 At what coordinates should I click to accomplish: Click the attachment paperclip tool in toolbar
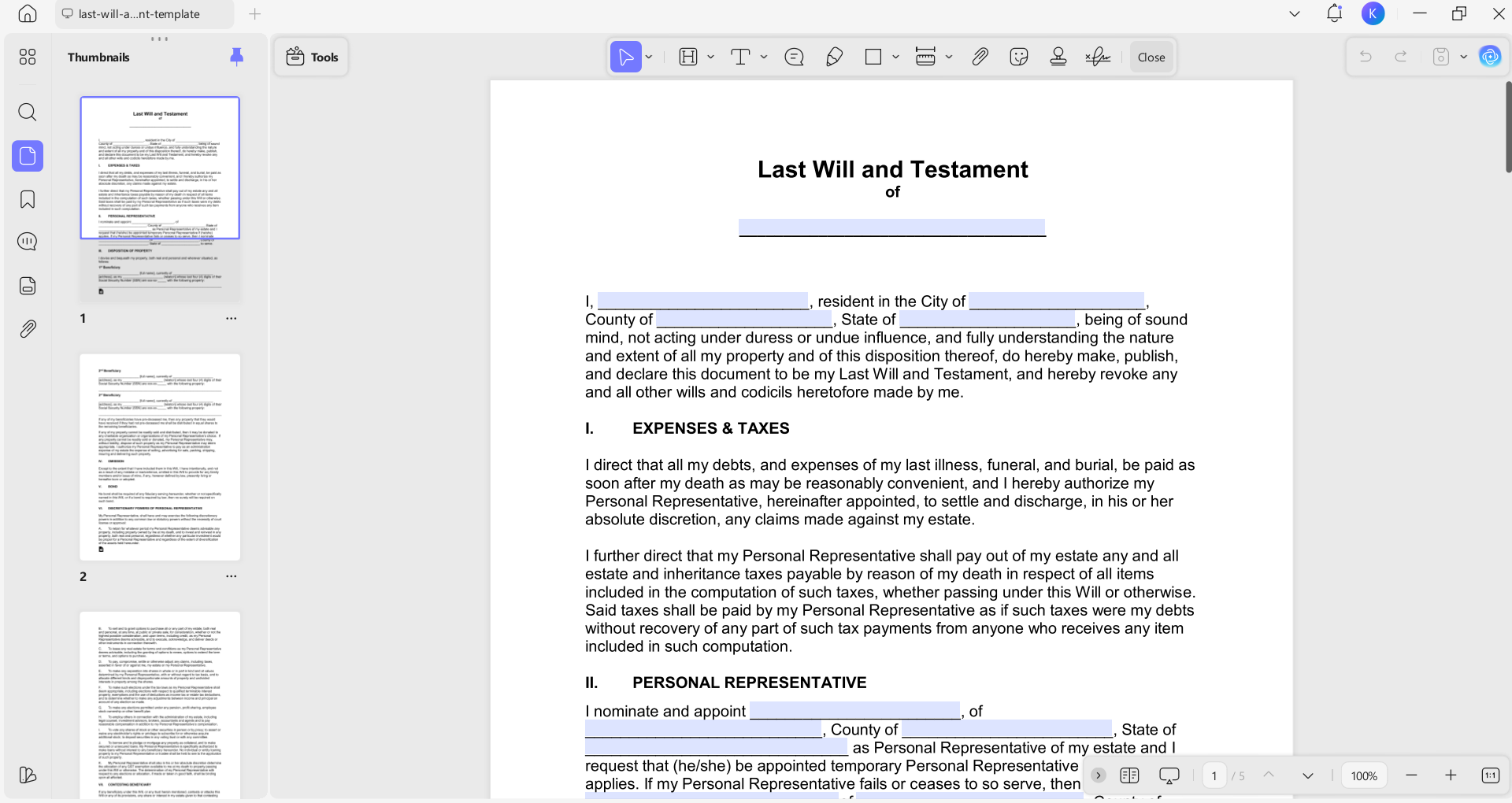point(980,57)
